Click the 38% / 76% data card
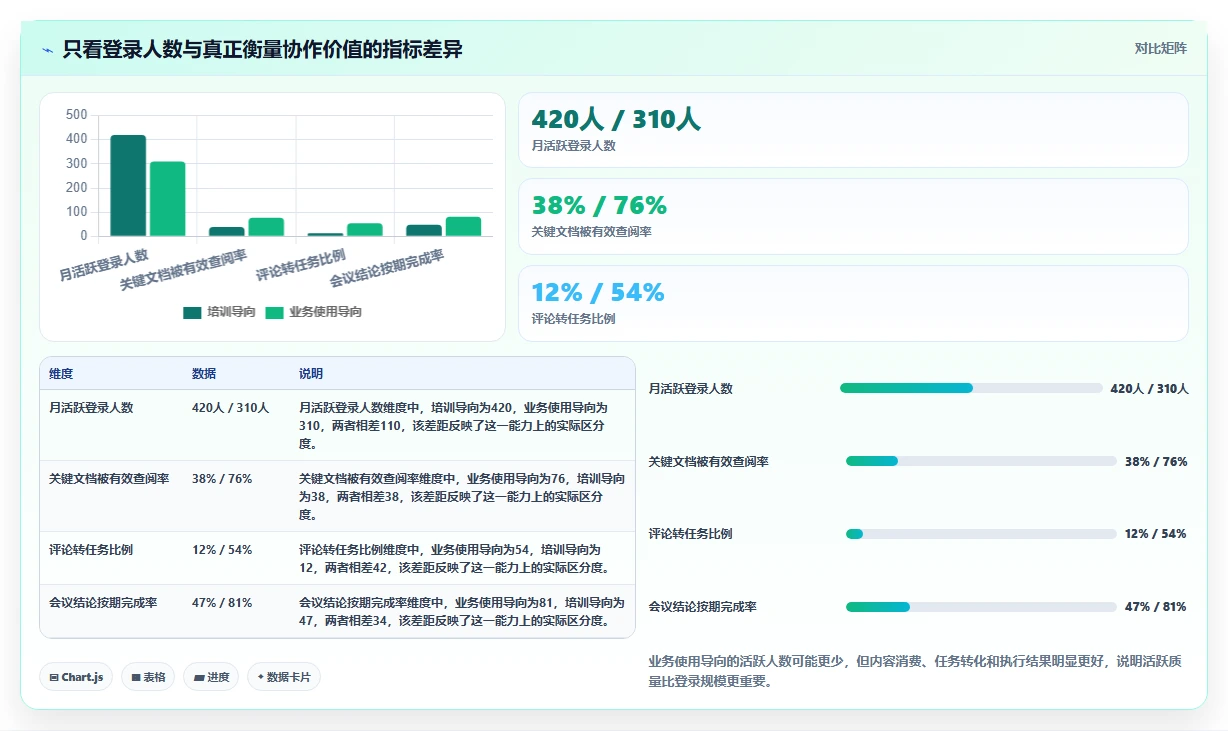1228x731 pixels. pos(853,216)
